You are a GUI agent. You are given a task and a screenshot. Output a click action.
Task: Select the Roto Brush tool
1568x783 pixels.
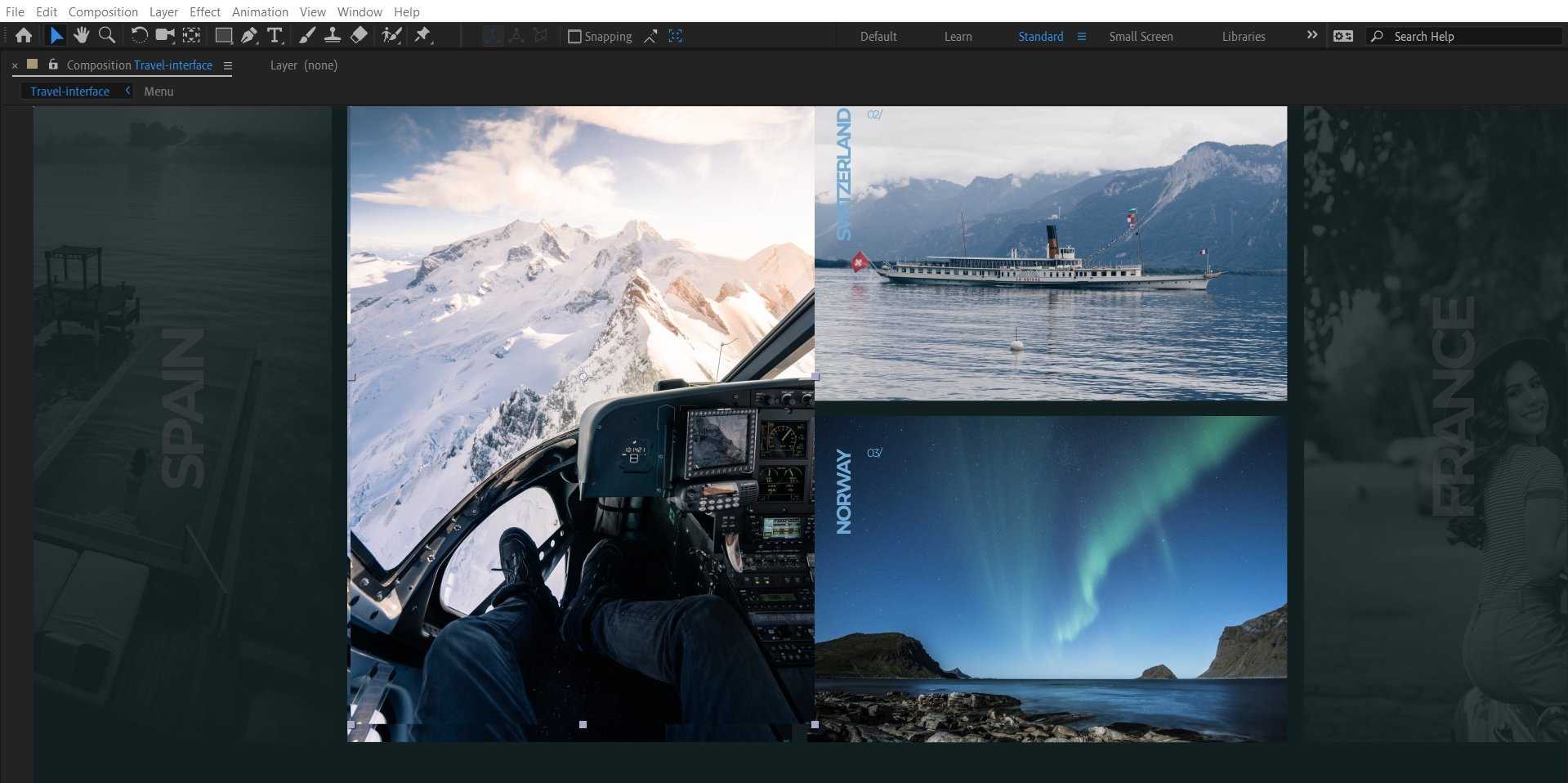pyautogui.click(x=391, y=35)
